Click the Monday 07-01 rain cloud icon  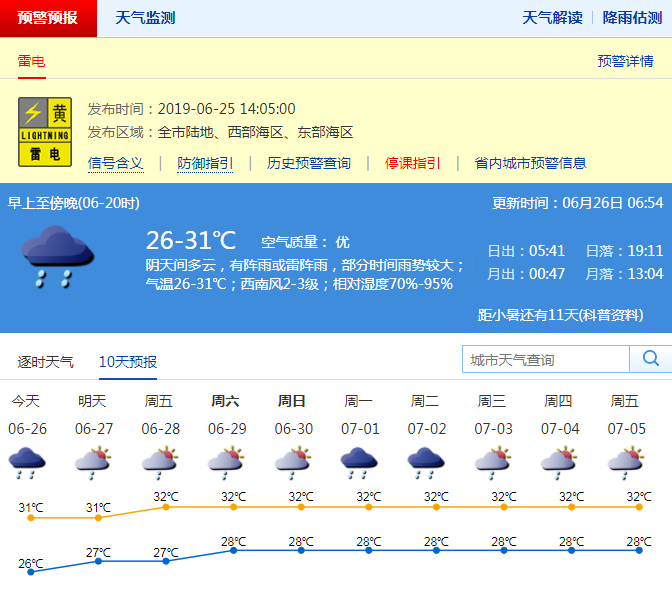(x=359, y=461)
